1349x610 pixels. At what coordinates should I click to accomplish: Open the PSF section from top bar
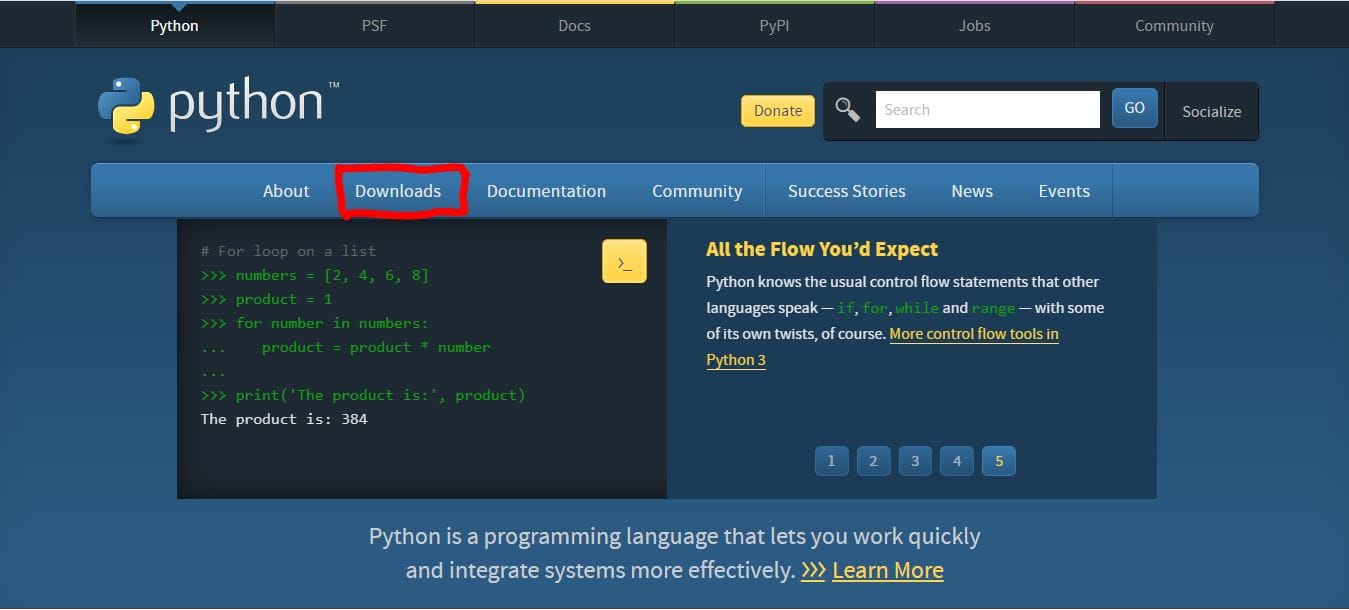coord(374,25)
